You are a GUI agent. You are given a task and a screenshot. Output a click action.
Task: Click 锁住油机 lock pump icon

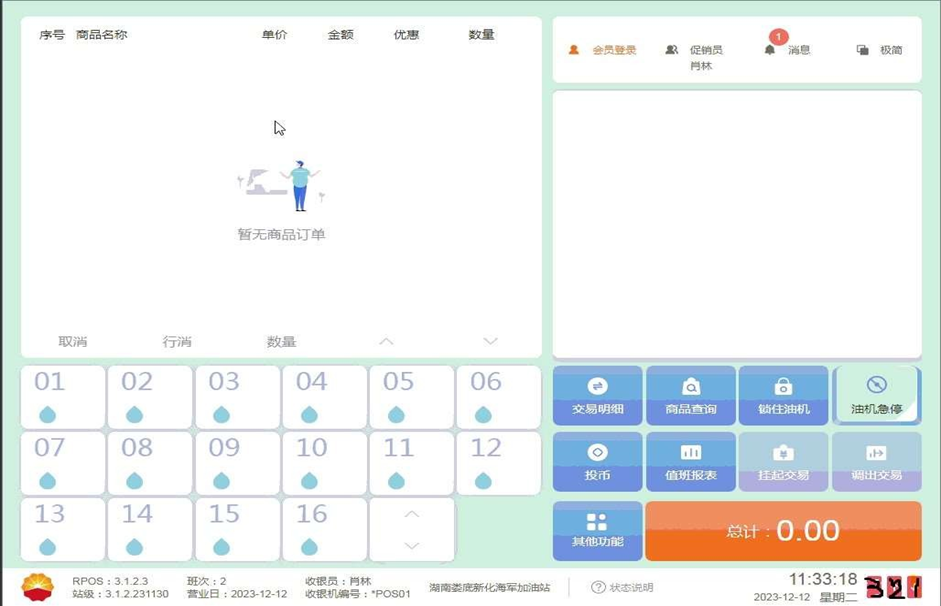click(x=783, y=387)
